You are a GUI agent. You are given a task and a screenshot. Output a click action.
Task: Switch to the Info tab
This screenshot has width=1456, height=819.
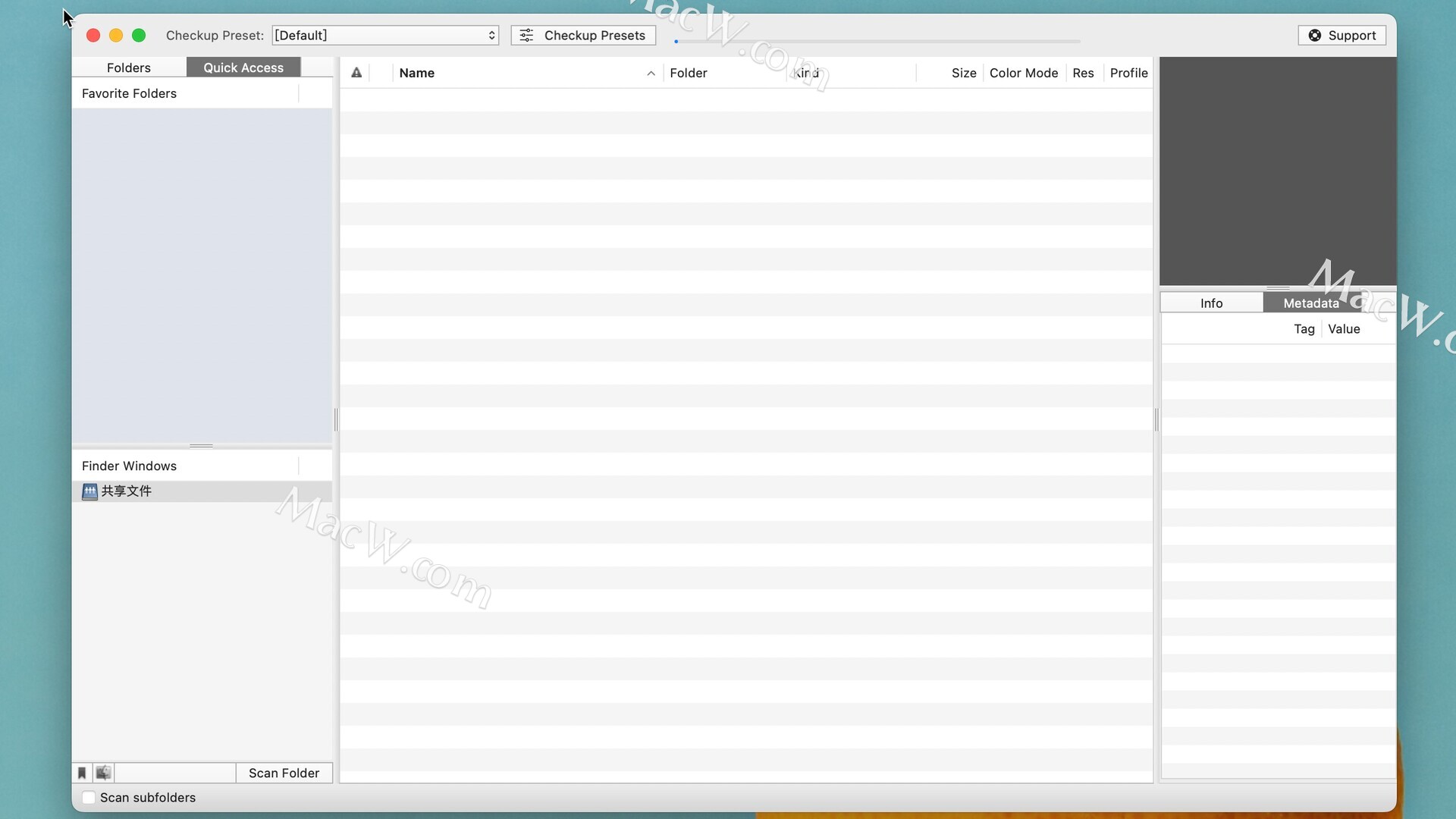[1211, 303]
